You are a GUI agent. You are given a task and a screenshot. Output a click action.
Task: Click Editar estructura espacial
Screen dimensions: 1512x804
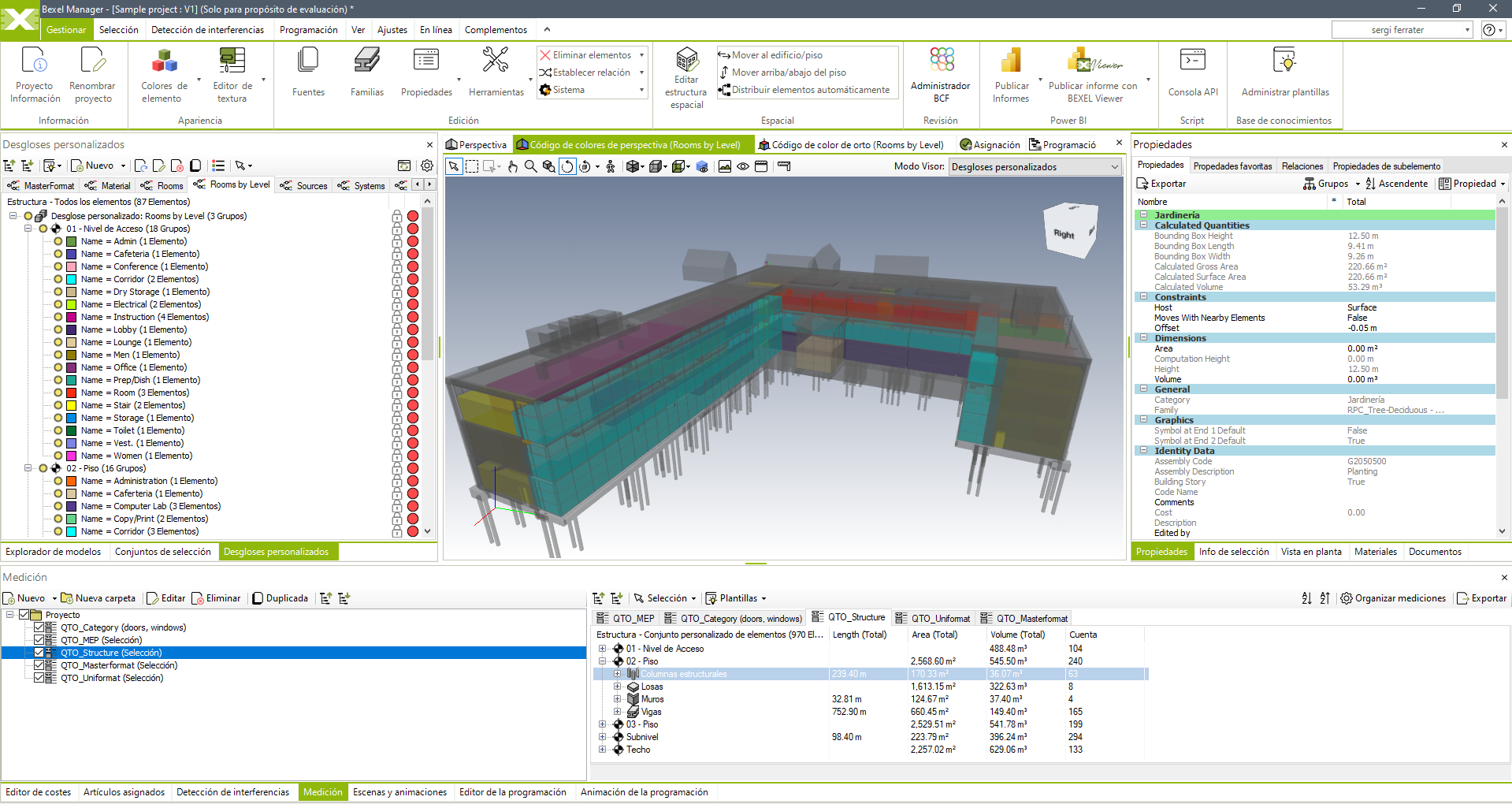click(685, 75)
